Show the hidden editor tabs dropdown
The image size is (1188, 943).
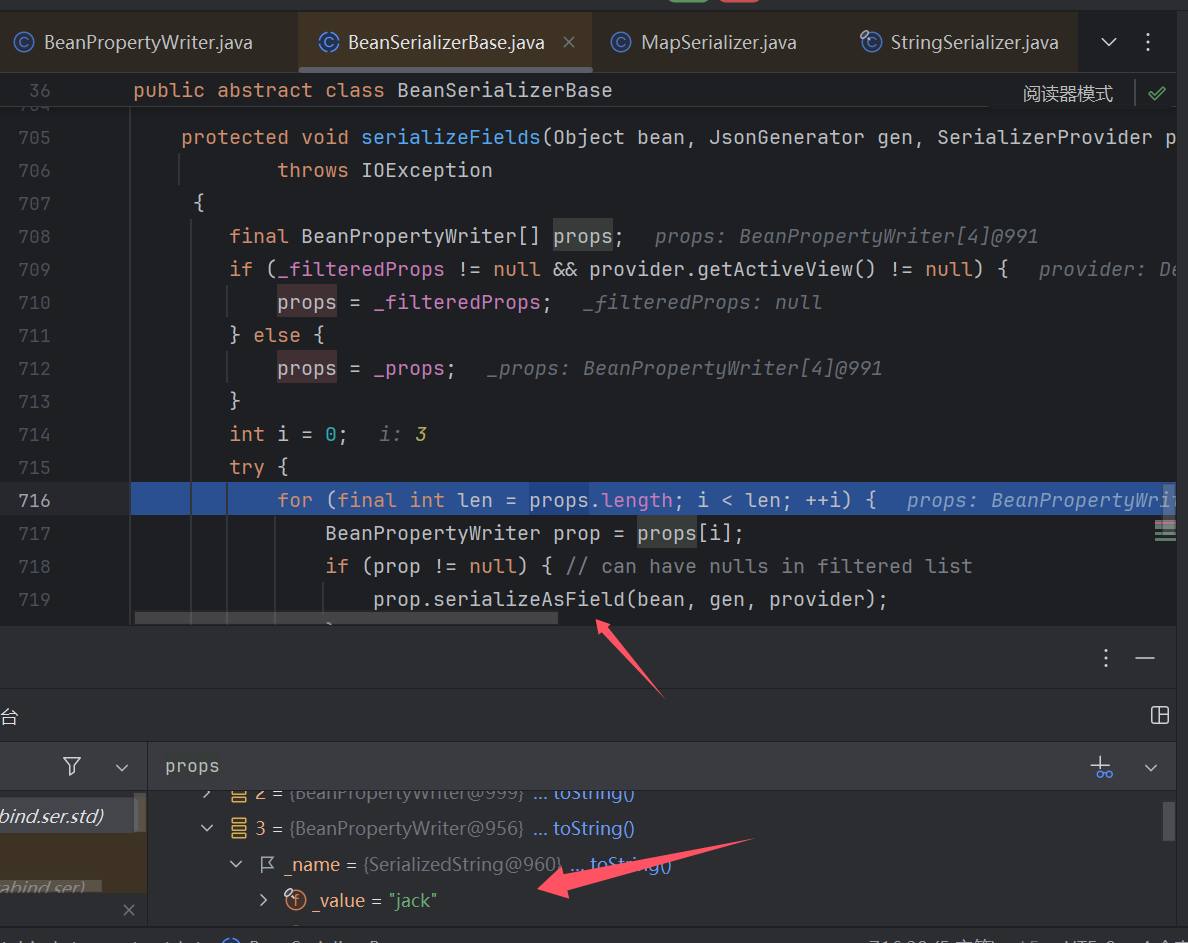click(x=1108, y=42)
